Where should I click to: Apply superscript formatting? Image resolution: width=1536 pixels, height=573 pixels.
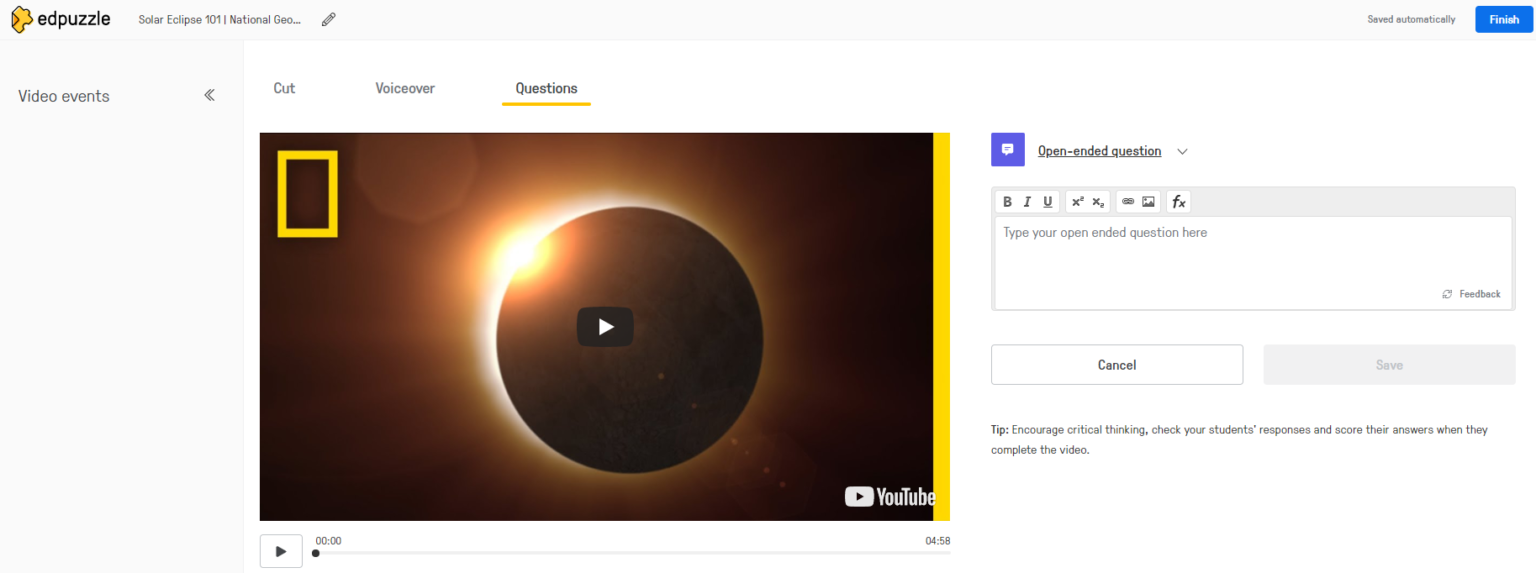[x=1077, y=202]
